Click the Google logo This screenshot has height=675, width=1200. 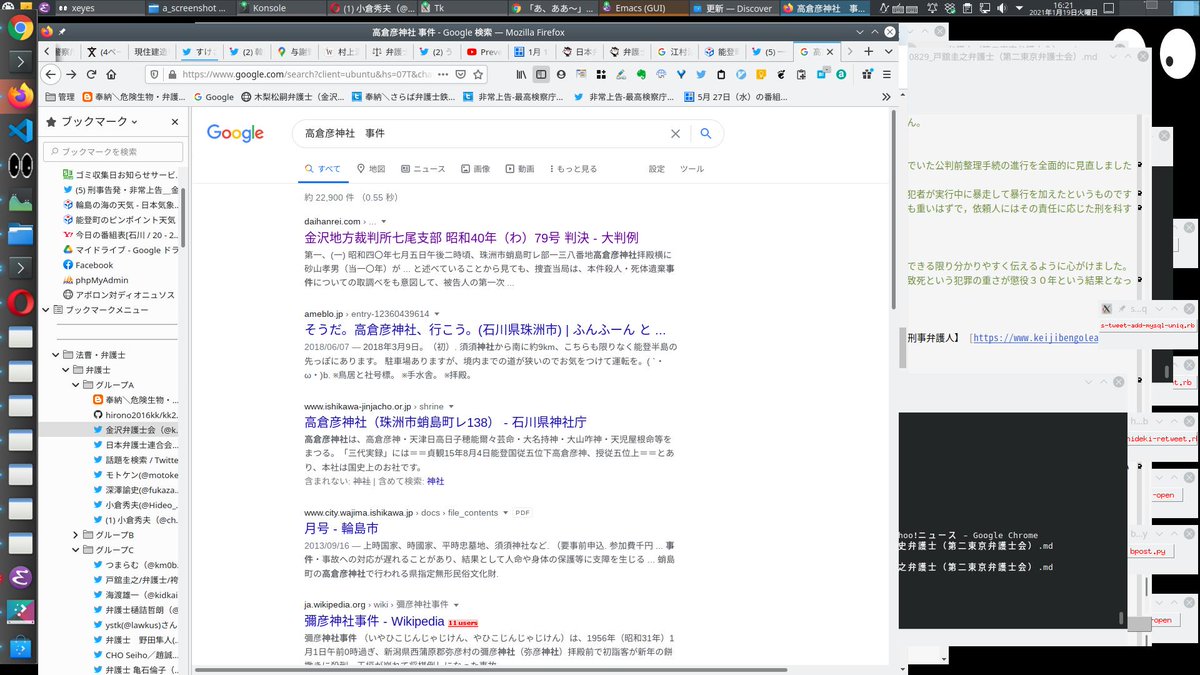(x=235, y=134)
